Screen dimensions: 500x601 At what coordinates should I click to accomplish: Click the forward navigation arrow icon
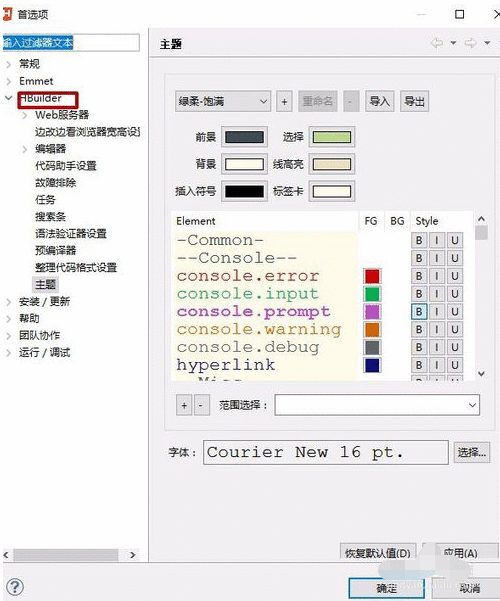pyautogui.click(x=470, y=43)
